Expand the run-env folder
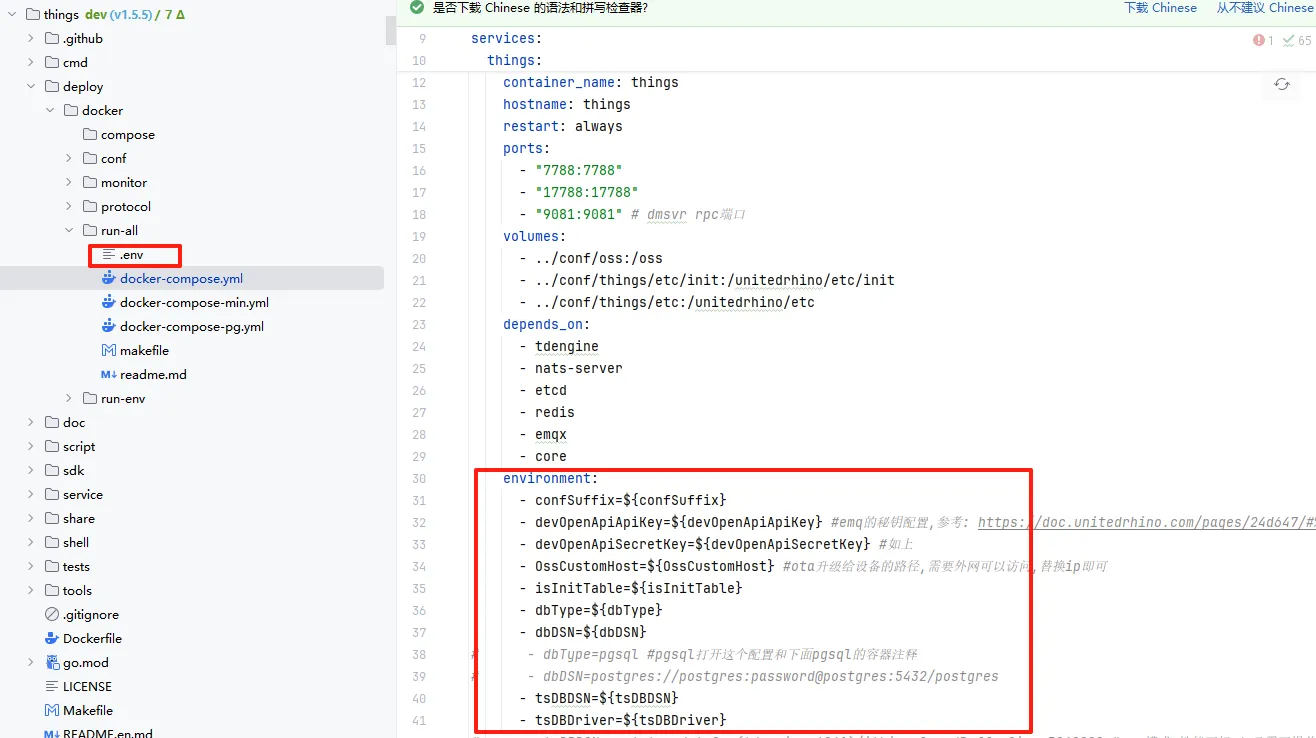The image size is (1316, 738). click(x=69, y=399)
